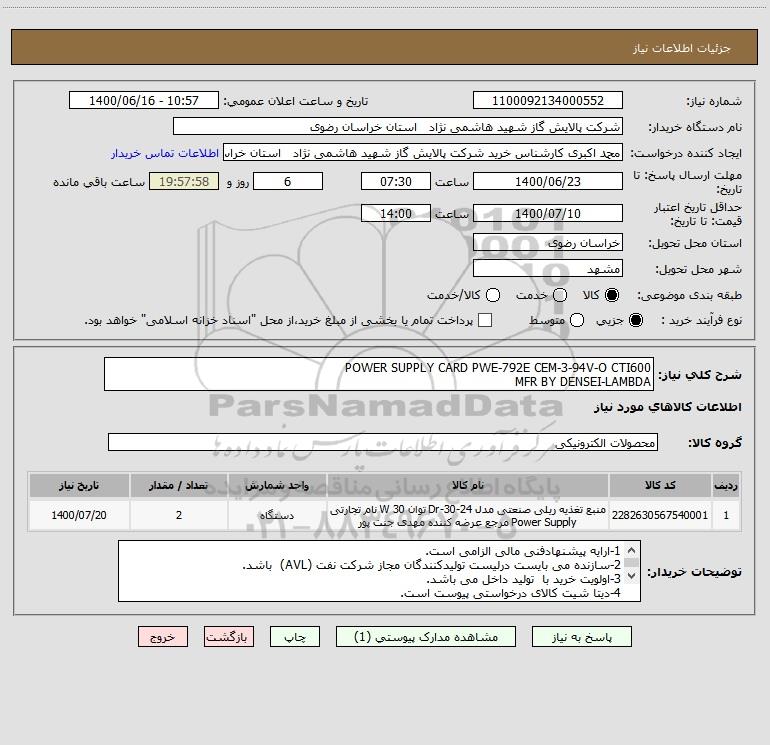This screenshot has width=770, height=745.
Task: Click the ردیف column header
Action: (726, 485)
